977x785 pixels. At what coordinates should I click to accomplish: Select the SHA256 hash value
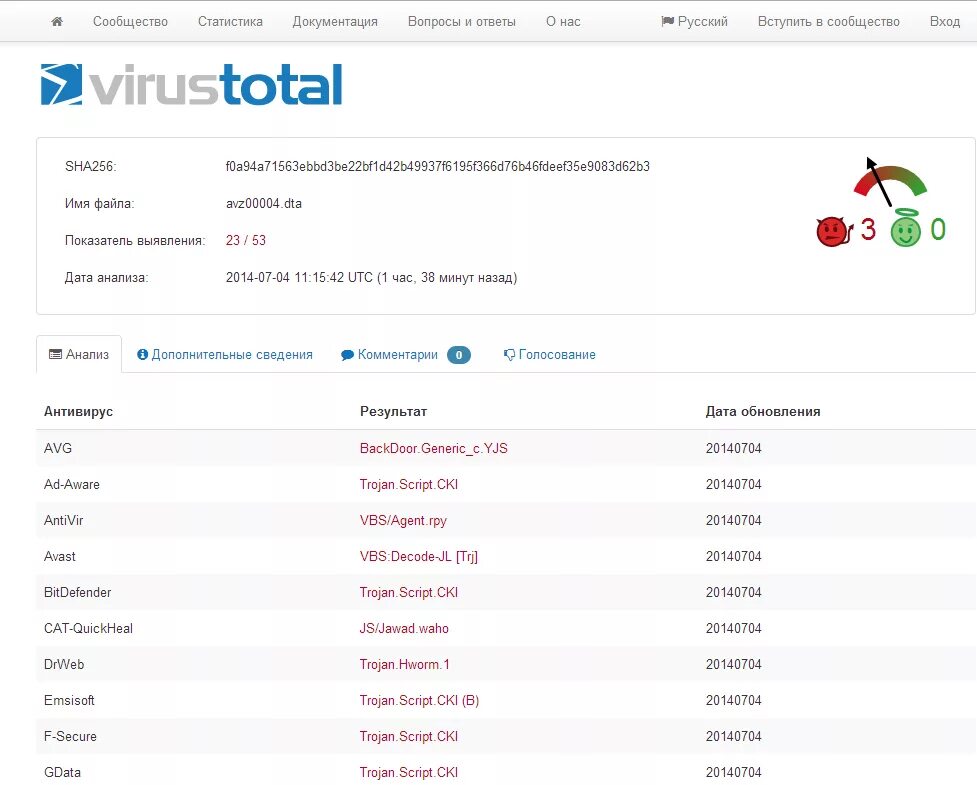[x=437, y=166]
